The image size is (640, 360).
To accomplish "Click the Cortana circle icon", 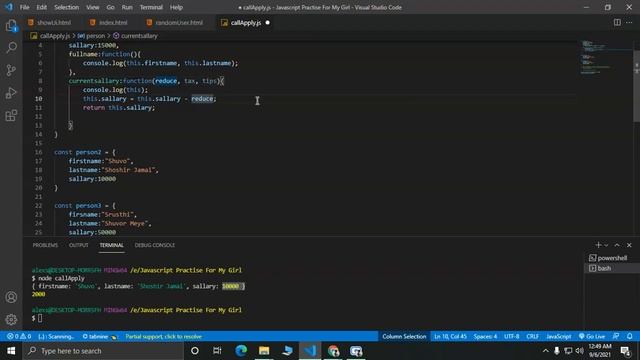I will pyautogui.click(x=195, y=351).
